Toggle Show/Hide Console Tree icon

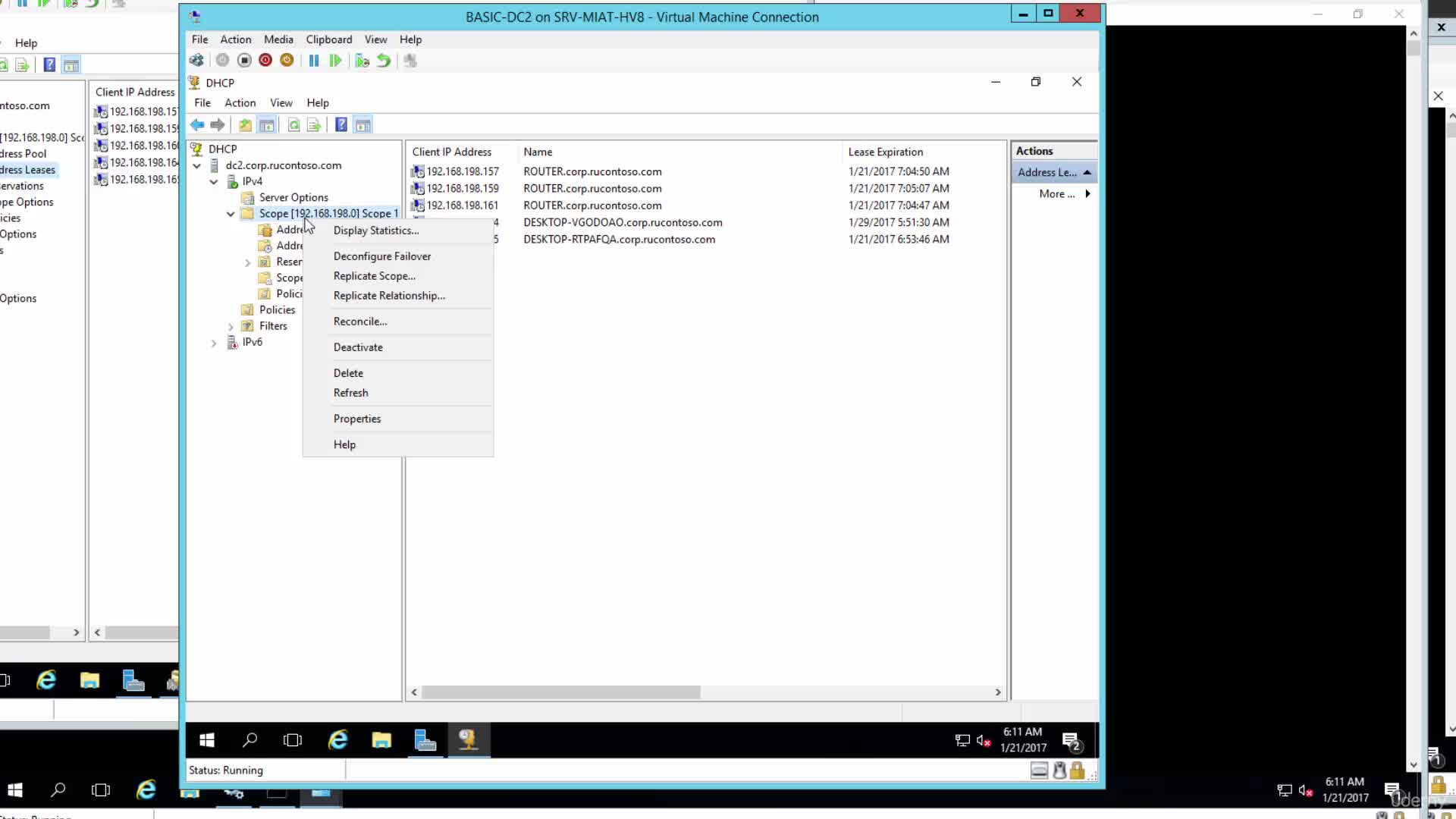[x=266, y=125]
